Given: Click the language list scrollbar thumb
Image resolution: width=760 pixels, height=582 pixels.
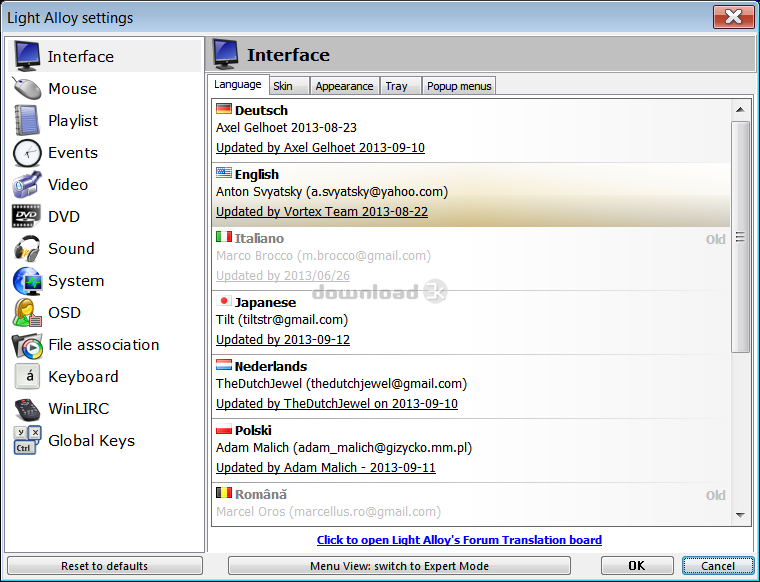Looking at the screenshot, I should (740, 237).
